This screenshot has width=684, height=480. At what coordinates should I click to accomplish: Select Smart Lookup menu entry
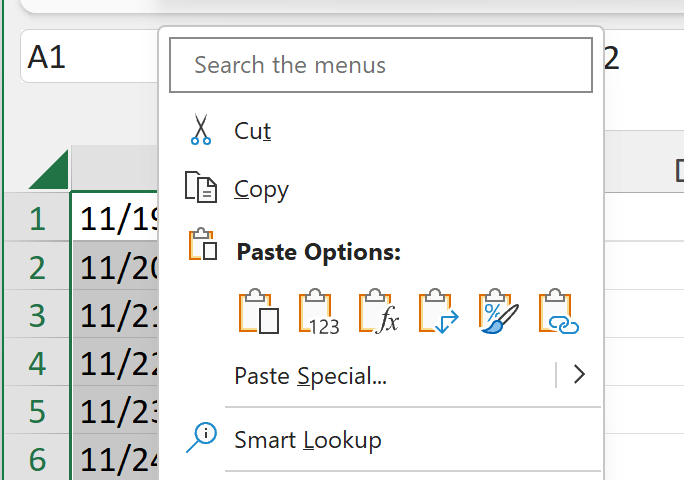tap(308, 439)
